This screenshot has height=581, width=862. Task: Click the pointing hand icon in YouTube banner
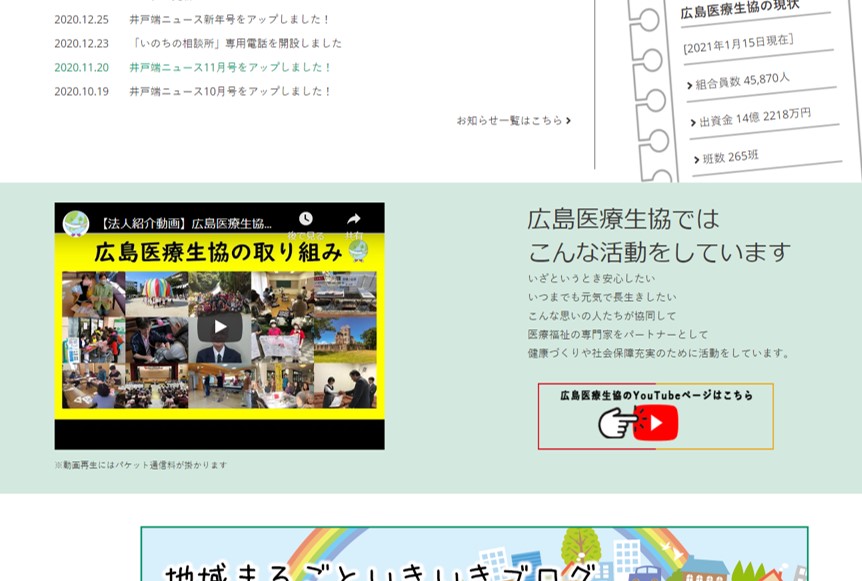pos(615,424)
